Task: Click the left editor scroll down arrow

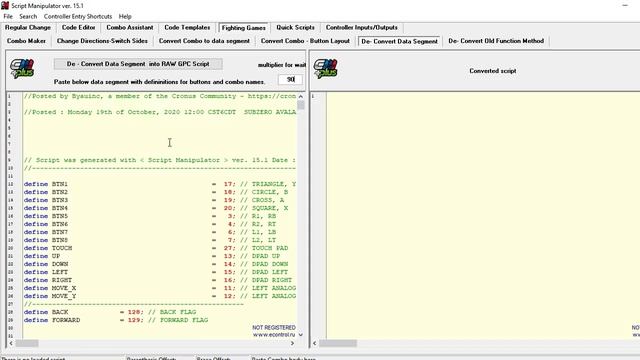Action: coord(301,334)
